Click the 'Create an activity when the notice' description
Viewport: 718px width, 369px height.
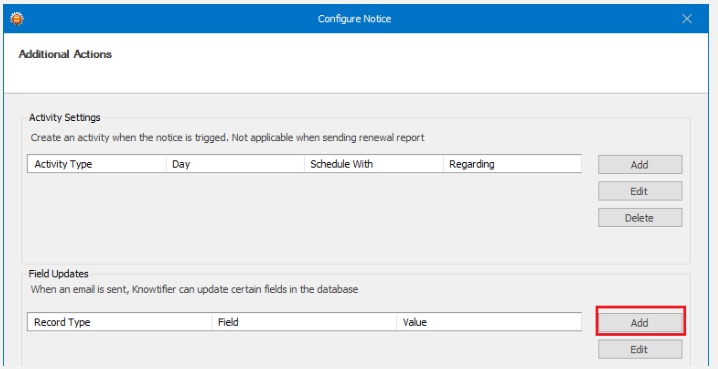(228, 137)
